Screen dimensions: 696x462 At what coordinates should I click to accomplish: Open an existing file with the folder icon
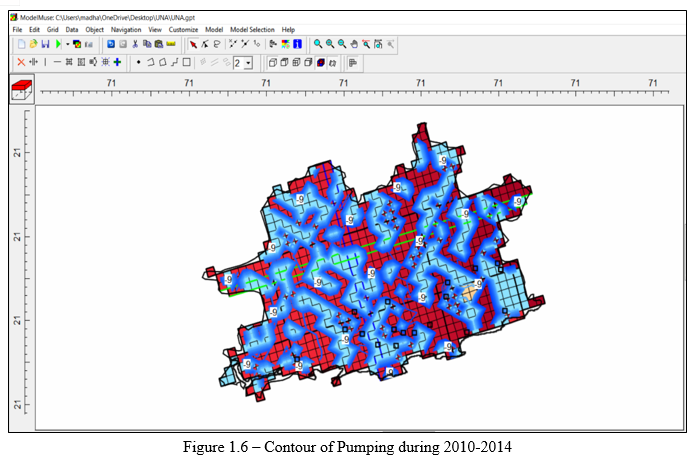[33, 44]
